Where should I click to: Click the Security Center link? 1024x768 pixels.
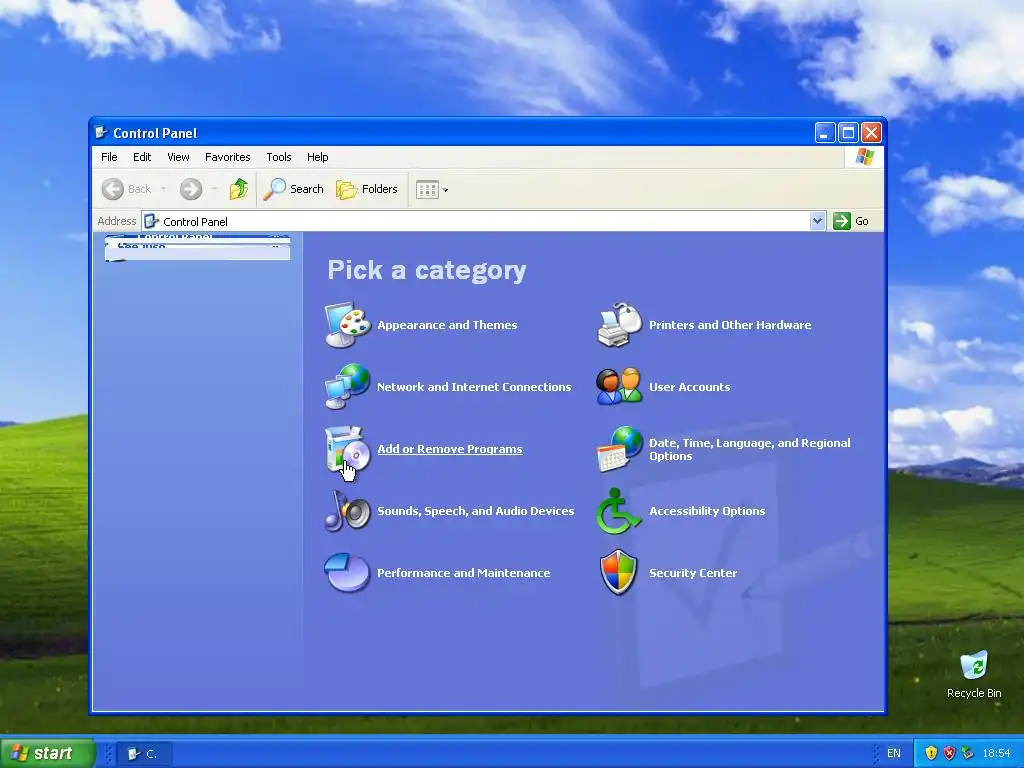pyautogui.click(x=693, y=573)
